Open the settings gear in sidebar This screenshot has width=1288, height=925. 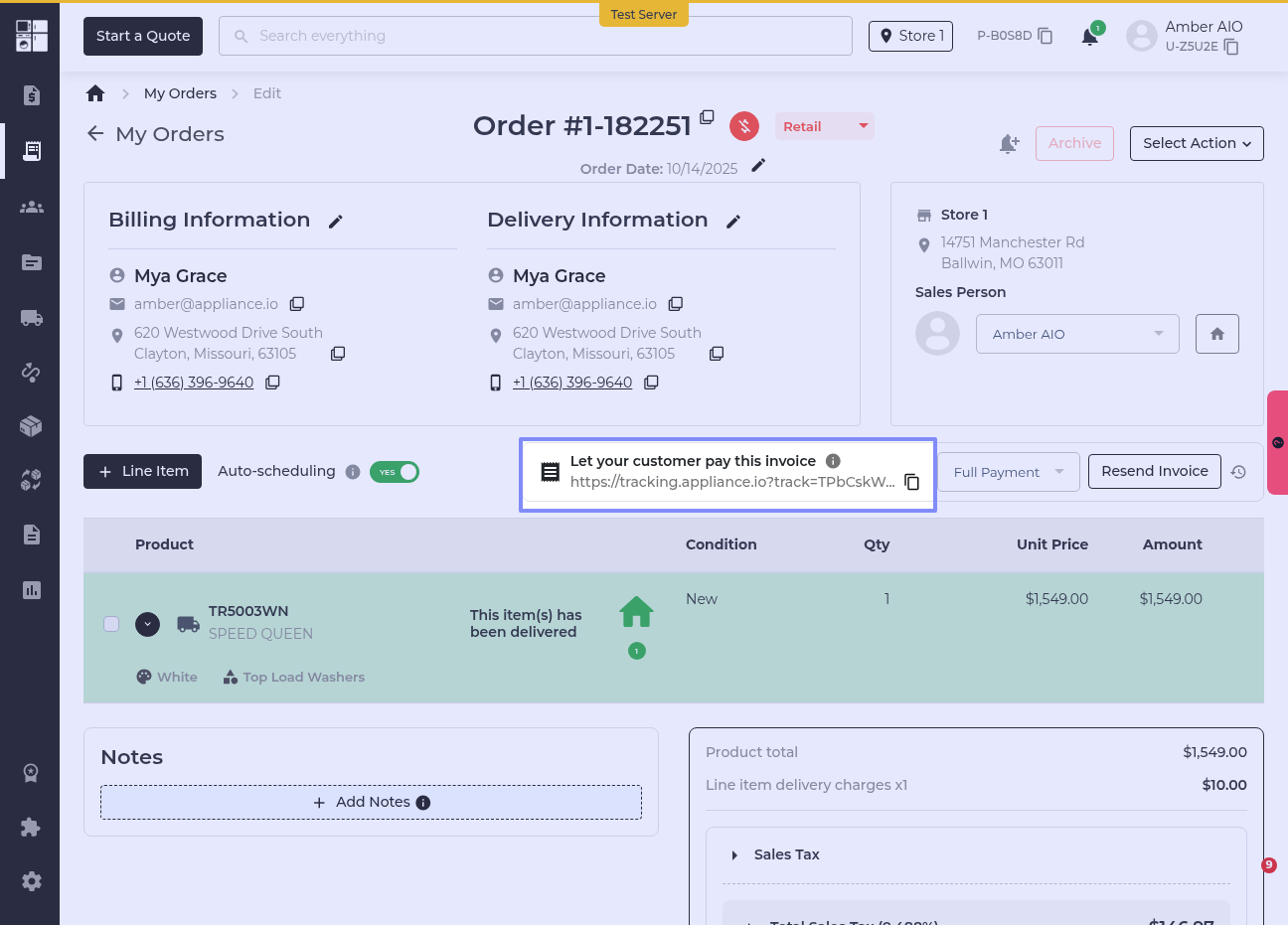(x=32, y=881)
